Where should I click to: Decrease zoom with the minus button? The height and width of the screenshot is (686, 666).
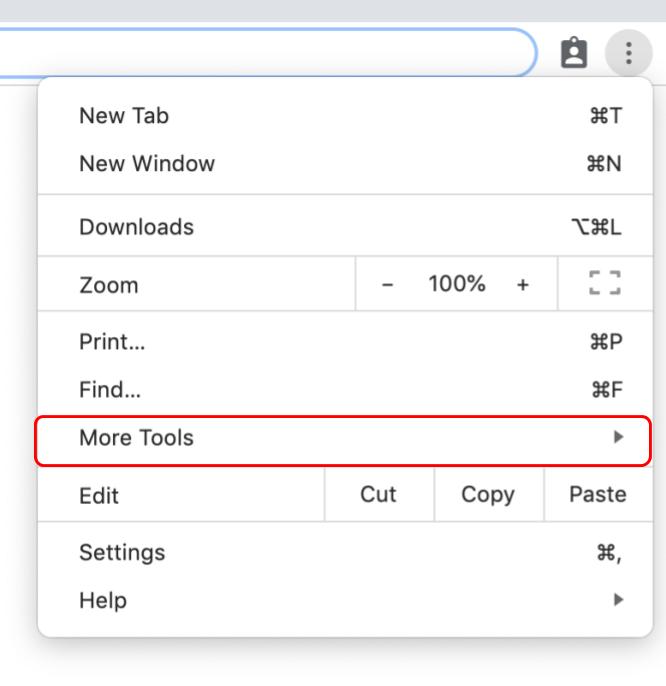click(387, 285)
